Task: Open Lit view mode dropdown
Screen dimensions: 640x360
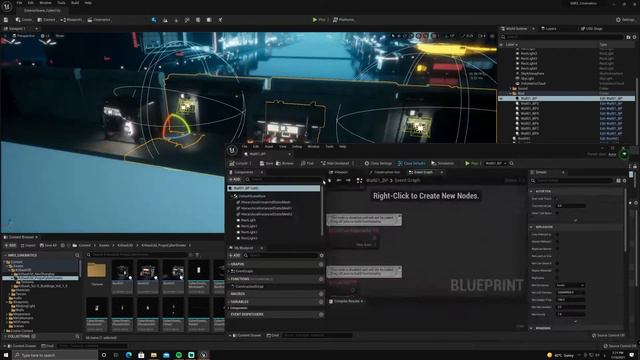Action: click(x=46, y=36)
